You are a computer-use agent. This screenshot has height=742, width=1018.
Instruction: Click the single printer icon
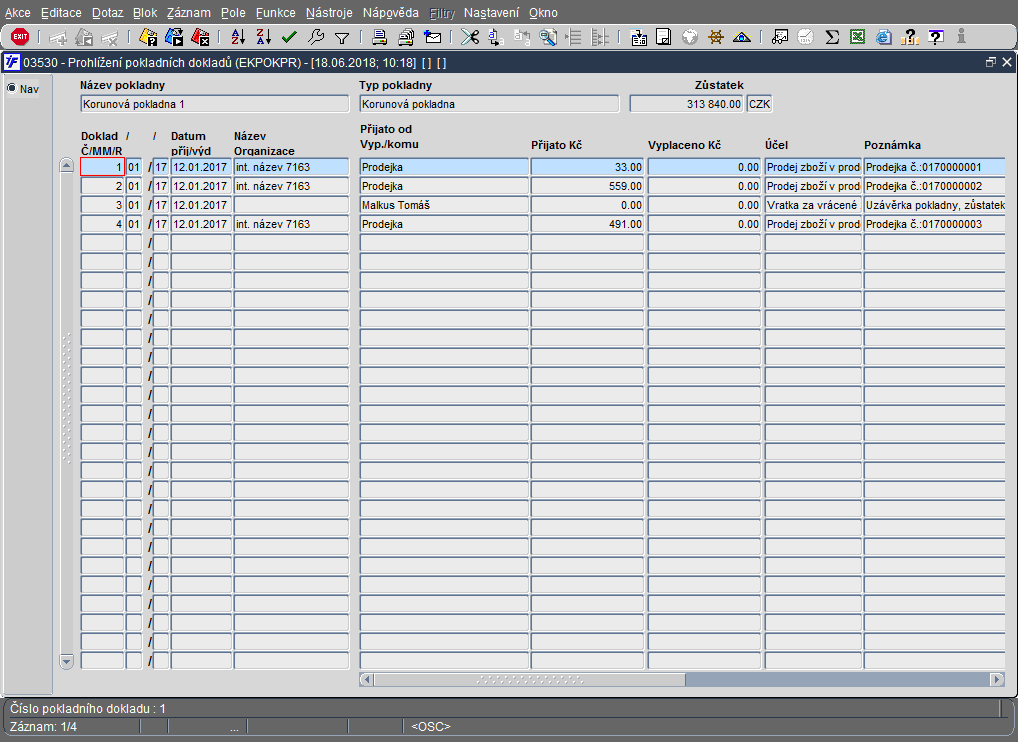click(x=380, y=37)
